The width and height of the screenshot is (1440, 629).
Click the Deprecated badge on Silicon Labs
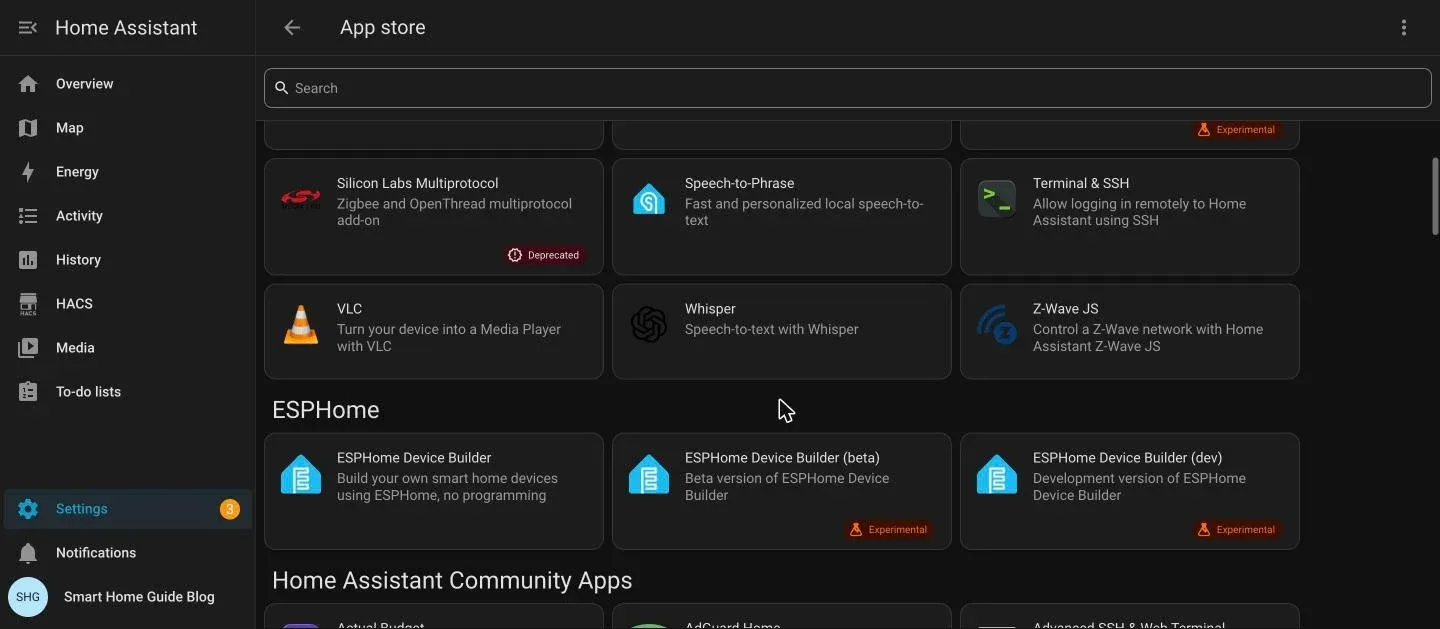(544, 255)
